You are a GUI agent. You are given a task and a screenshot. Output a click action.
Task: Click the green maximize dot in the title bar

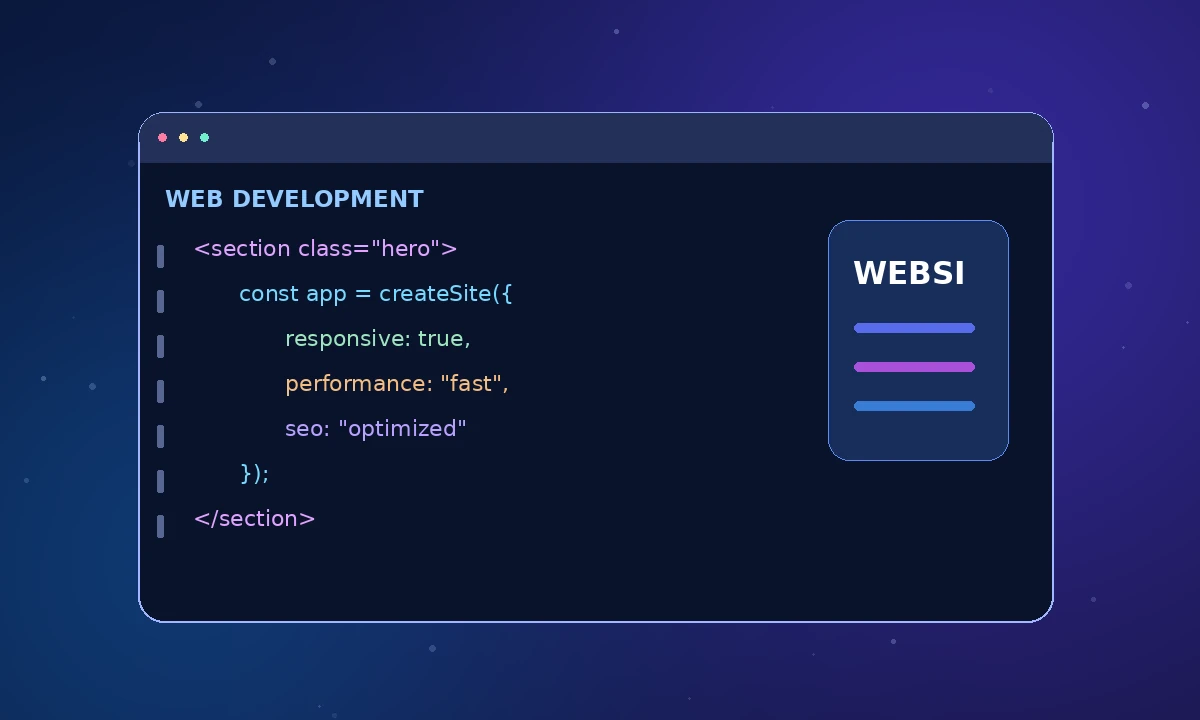click(x=204, y=138)
